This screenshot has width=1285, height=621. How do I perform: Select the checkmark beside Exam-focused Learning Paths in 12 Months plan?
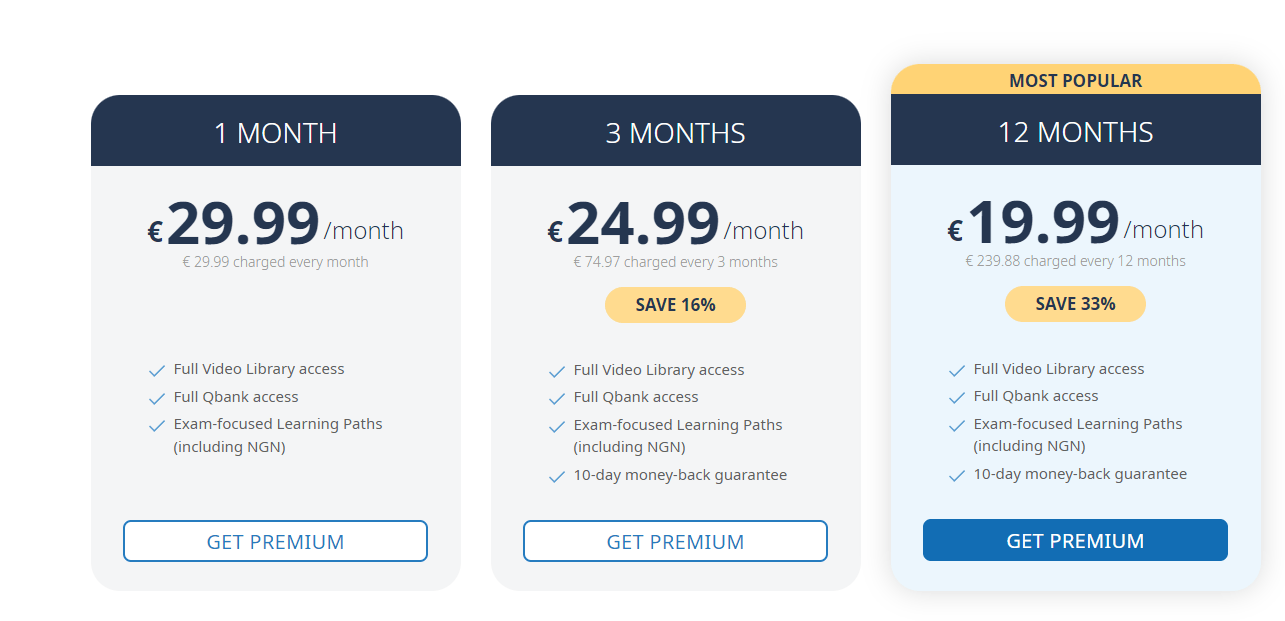tap(956, 424)
